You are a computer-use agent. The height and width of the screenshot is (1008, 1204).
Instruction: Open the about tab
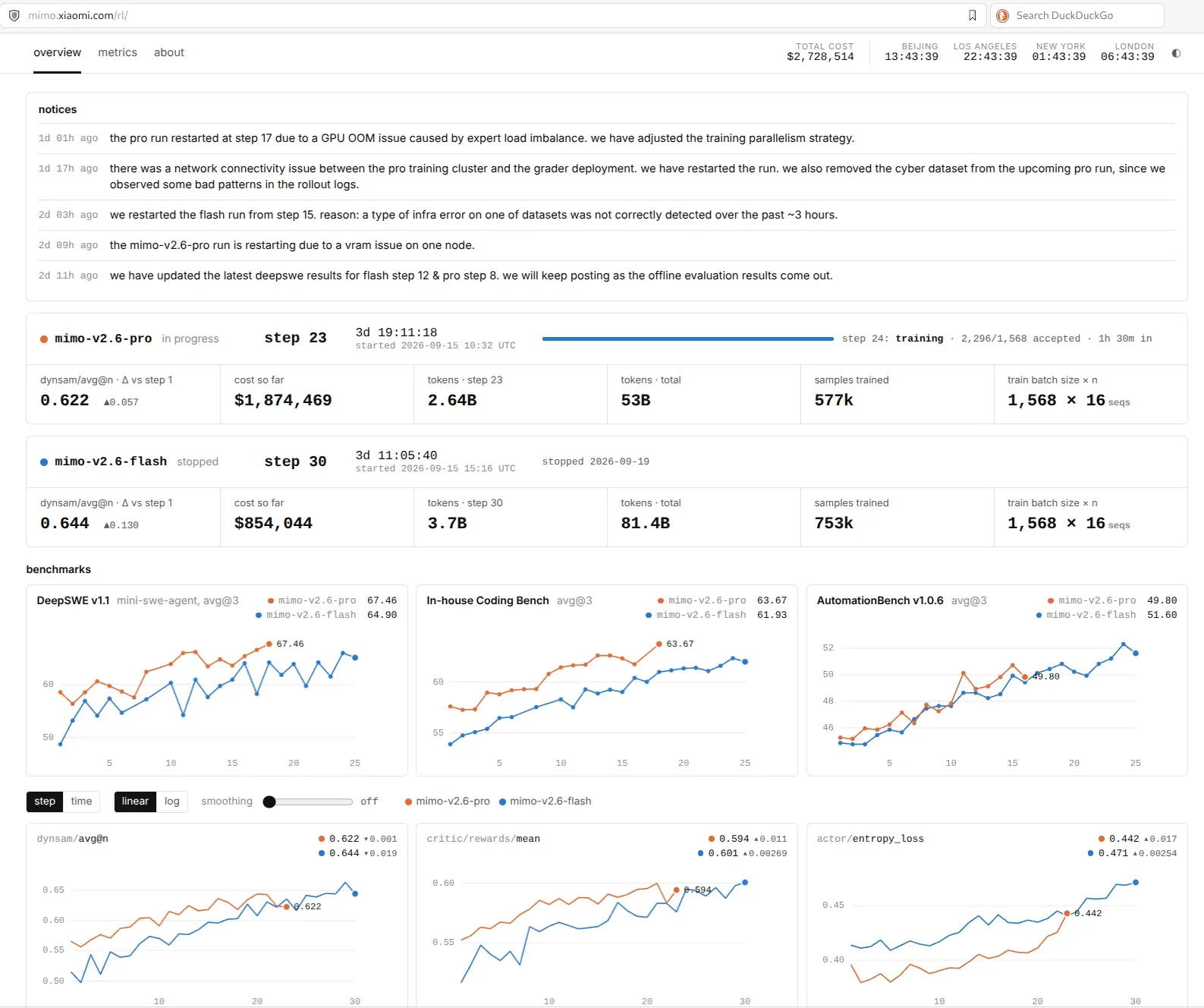(169, 52)
